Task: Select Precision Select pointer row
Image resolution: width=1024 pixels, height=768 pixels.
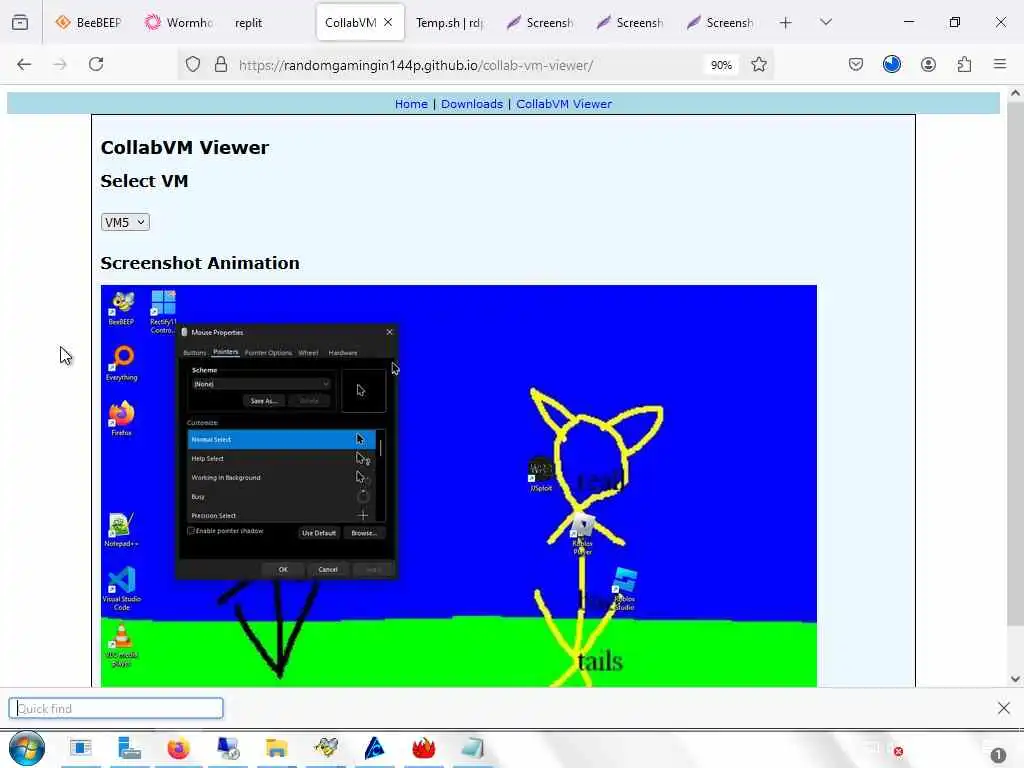Action: [281, 515]
